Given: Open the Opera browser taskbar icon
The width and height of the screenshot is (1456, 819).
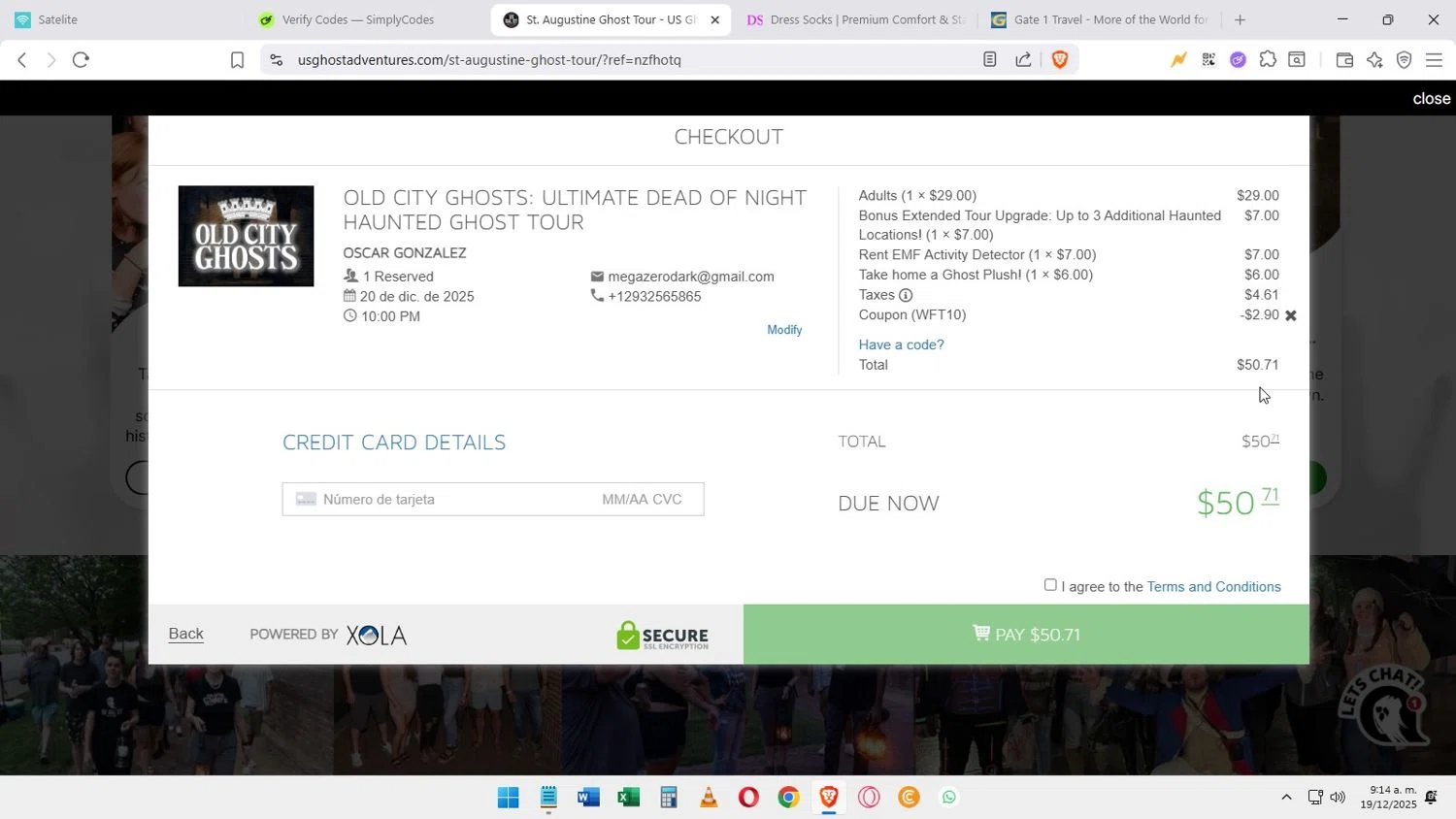Looking at the screenshot, I should tap(748, 798).
